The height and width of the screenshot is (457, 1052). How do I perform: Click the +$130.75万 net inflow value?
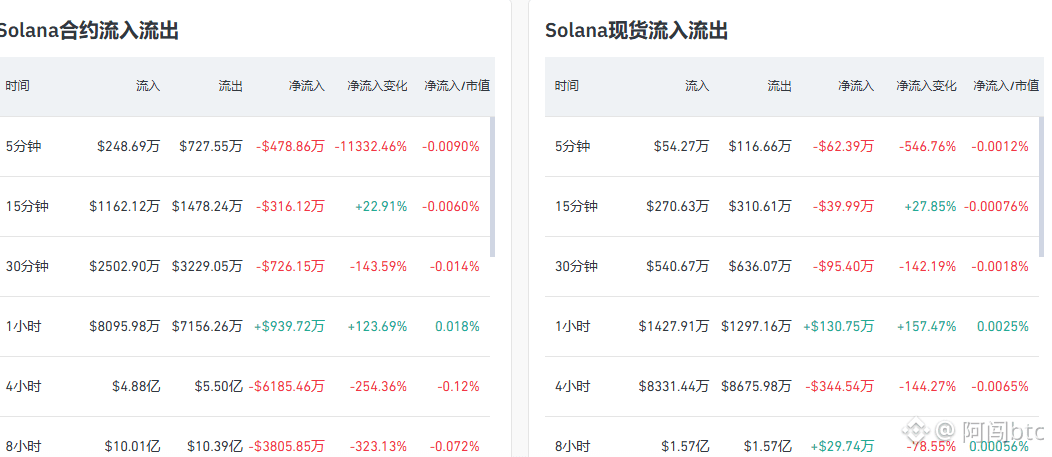pyautogui.click(x=839, y=326)
